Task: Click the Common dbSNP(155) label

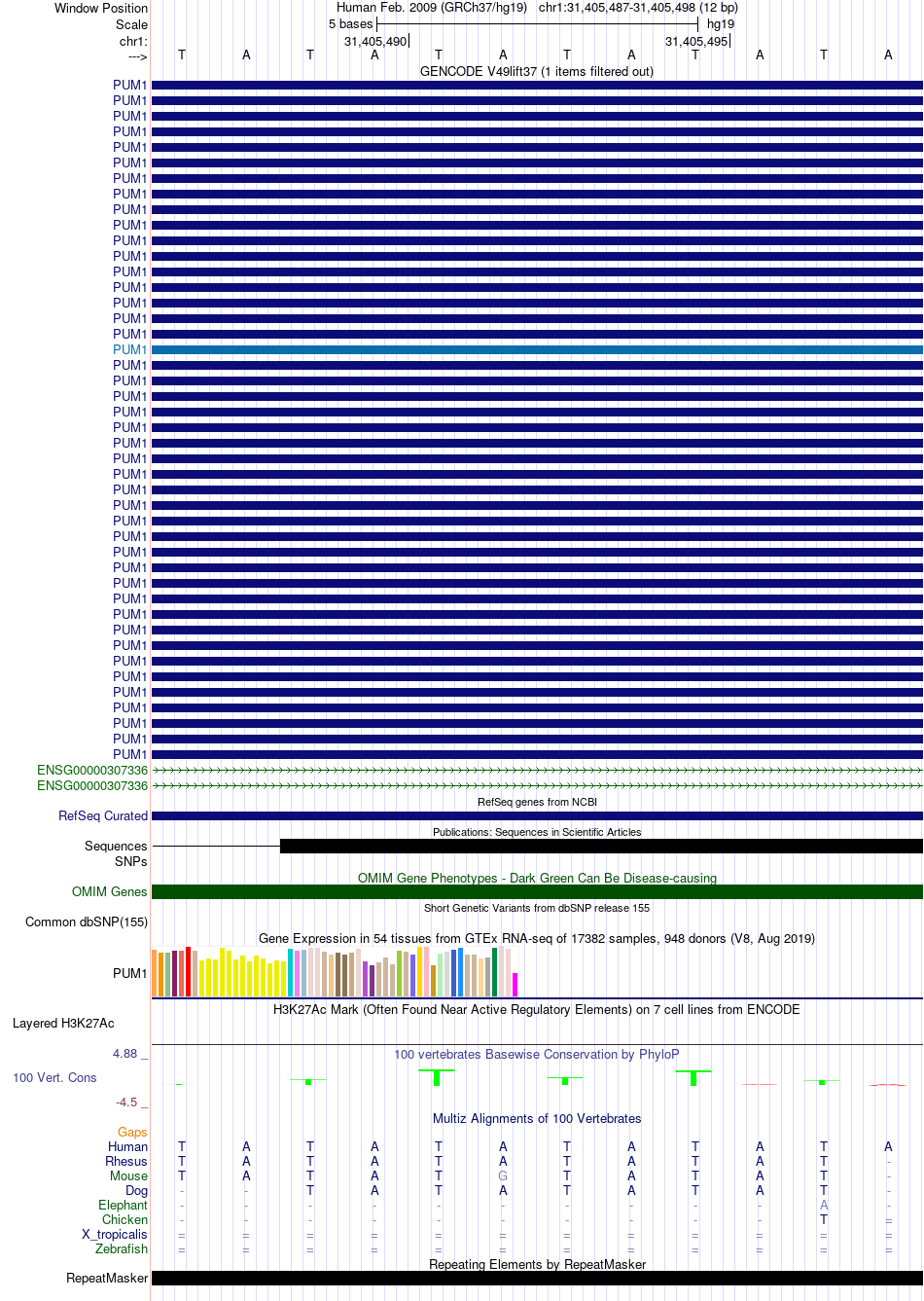Action: pos(87,922)
